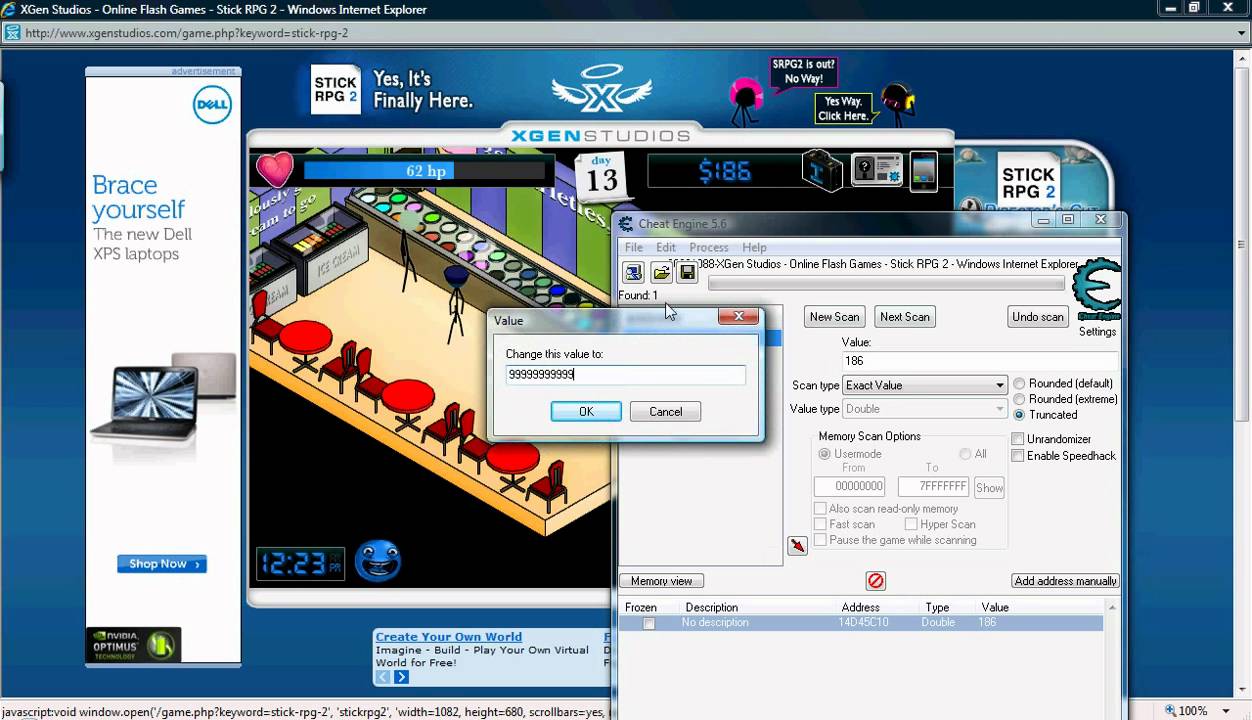Click the Cheat Engine title bar icon
Image resolution: width=1252 pixels, height=720 pixels.
click(626, 224)
